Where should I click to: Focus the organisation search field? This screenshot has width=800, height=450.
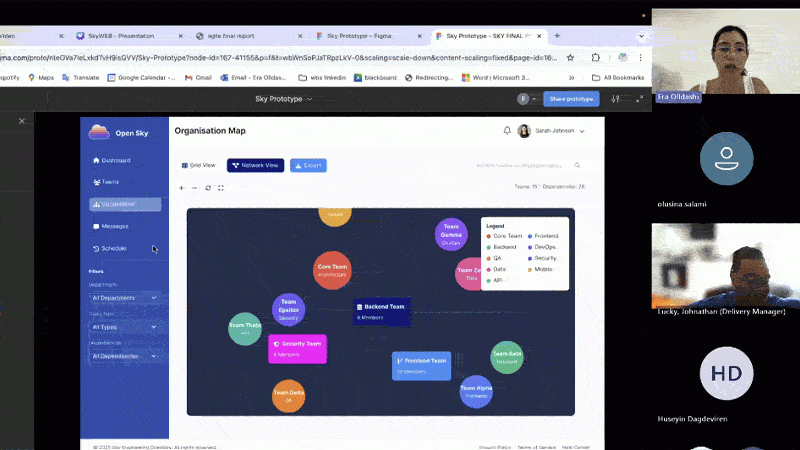click(527, 165)
